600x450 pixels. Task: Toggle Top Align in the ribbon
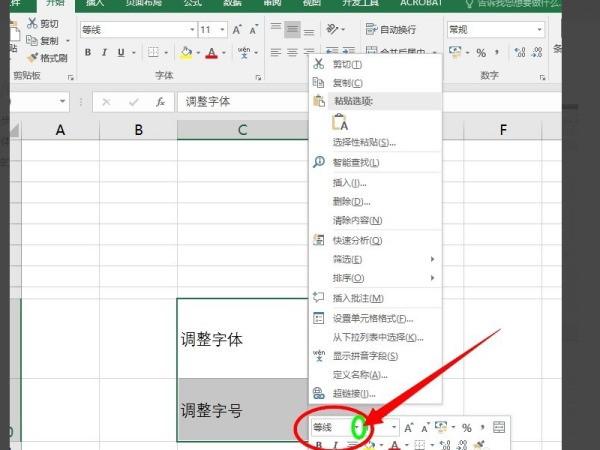[276, 29]
